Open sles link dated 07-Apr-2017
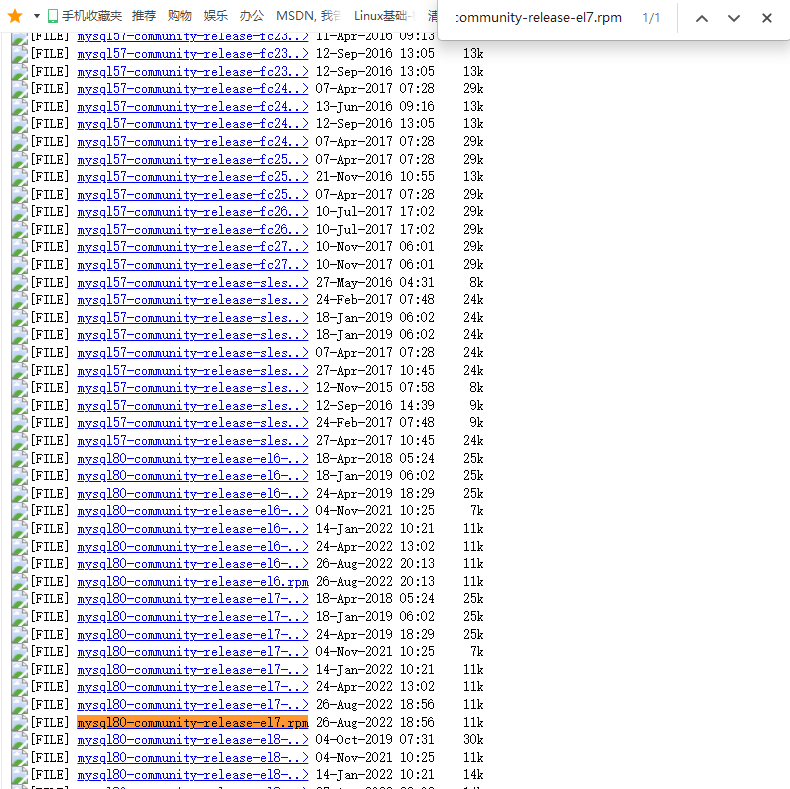This screenshot has width=790, height=789. [x=192, y=353]
